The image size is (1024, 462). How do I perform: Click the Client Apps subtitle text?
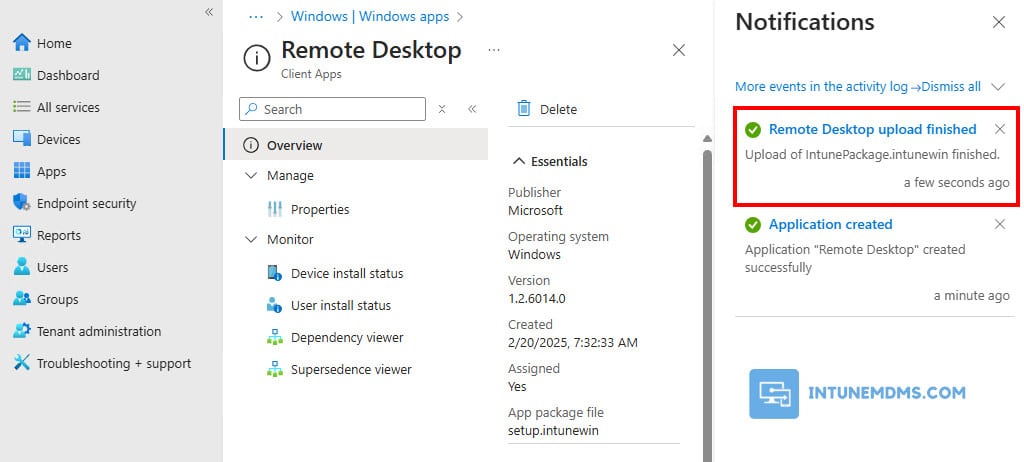(311, 74)
